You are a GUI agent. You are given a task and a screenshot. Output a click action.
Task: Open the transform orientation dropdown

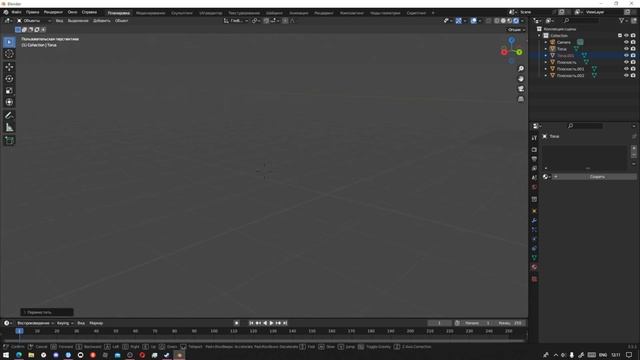(236, 21)
